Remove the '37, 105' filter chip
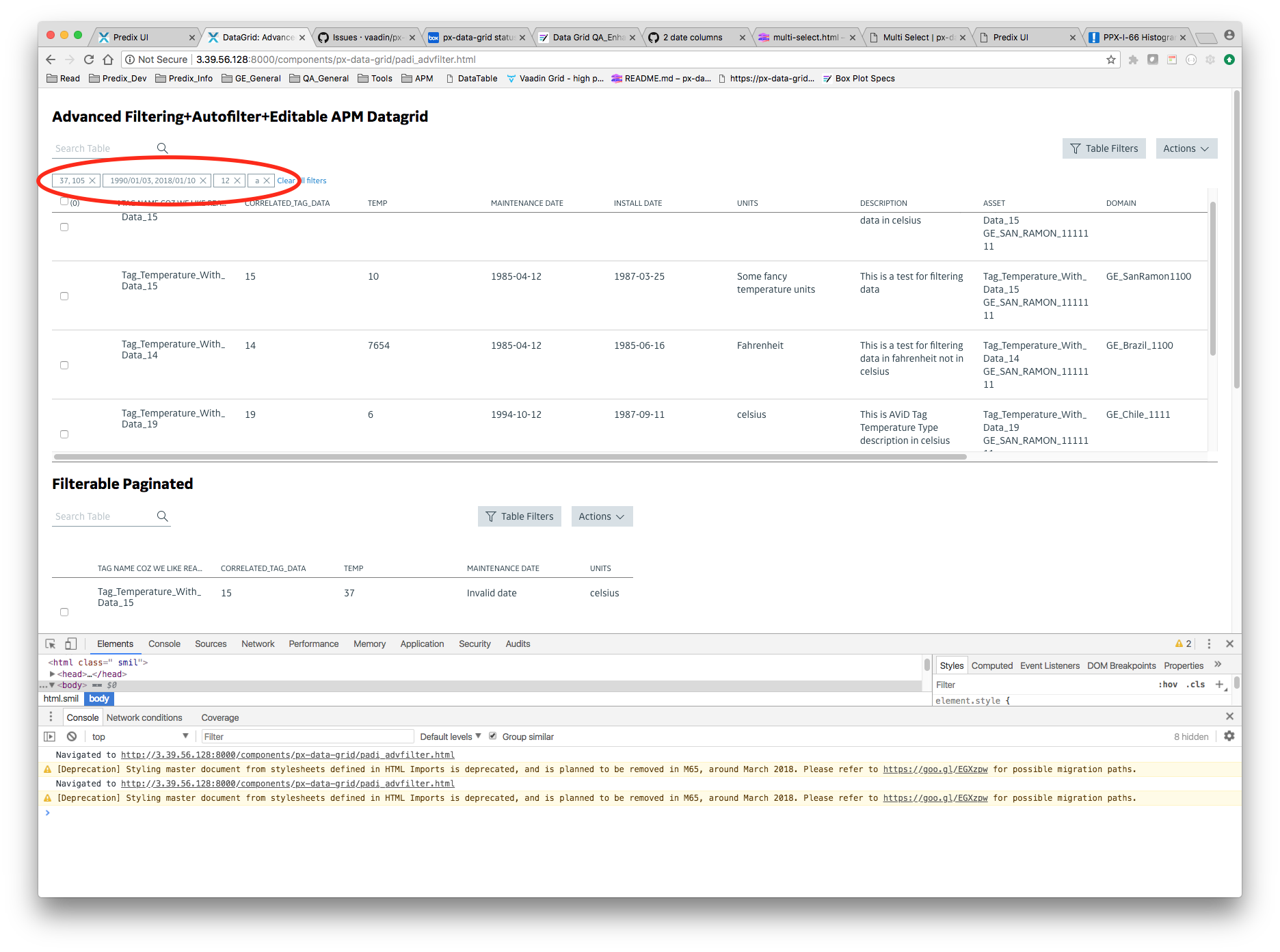Image resolution: width=1280 pixels, height=952 pixels. 92,181
